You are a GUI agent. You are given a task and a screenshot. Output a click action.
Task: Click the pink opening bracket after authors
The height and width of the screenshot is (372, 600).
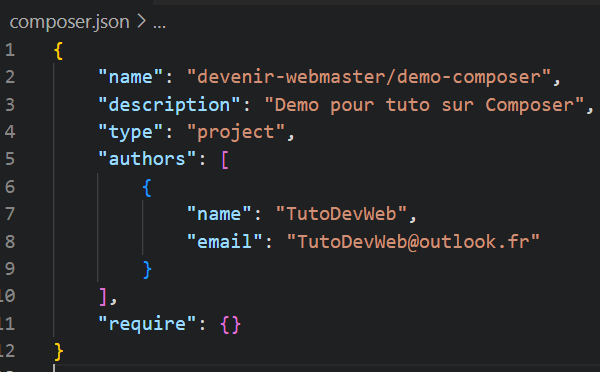(225, 160)
